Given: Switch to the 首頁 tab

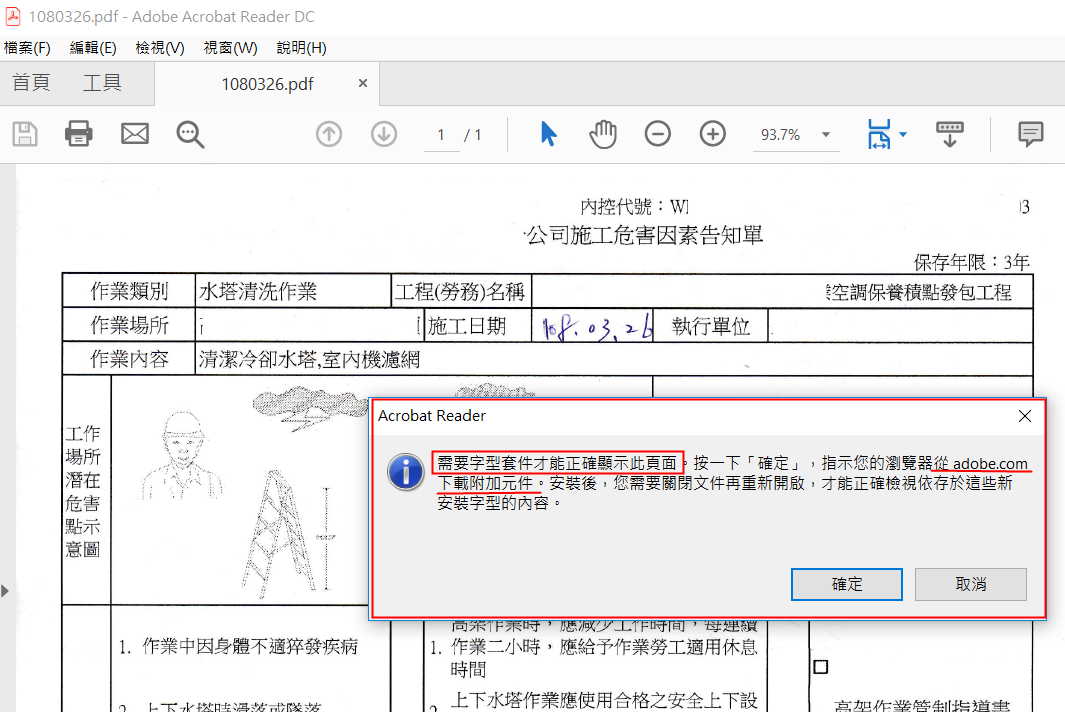Looking at the screenshot, I should click(x=31, y=83).
